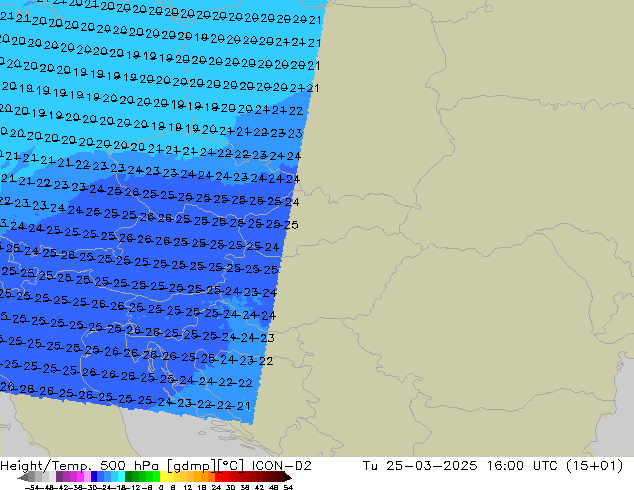Pick the bright red legend swatch at 24
634x490 pixels.
coord(218,477)
